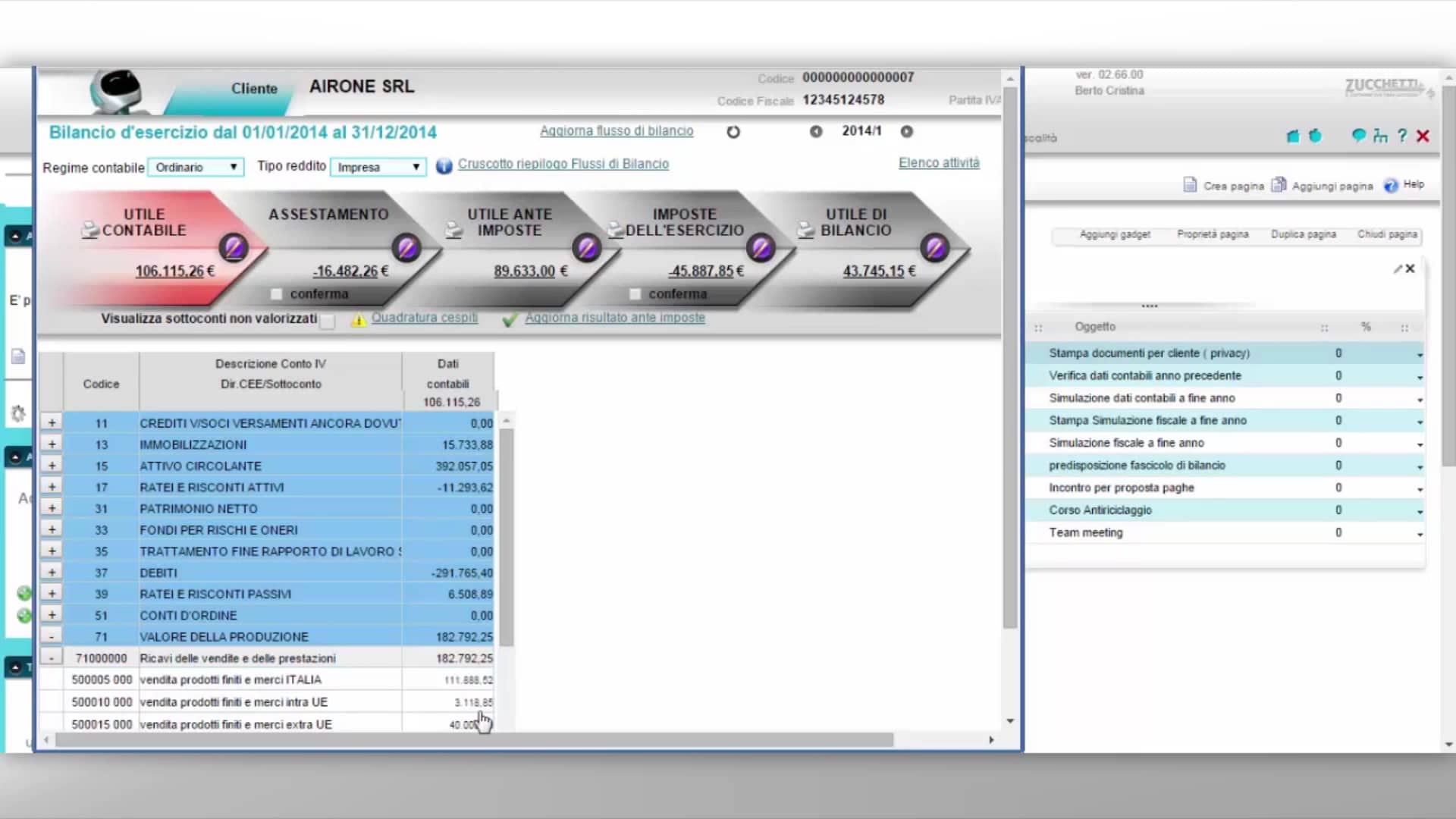Open the Tipo reddito Impresa dropdown
Screen dimensions: 1456x819
point(415,167)
